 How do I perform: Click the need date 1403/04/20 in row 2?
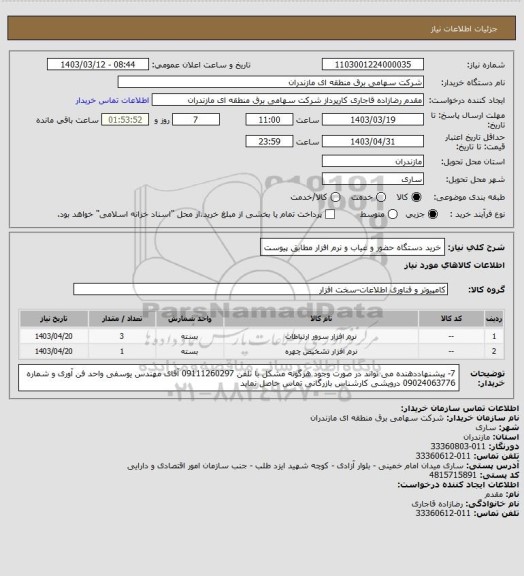pyautogui.click(x=54, y=352)
